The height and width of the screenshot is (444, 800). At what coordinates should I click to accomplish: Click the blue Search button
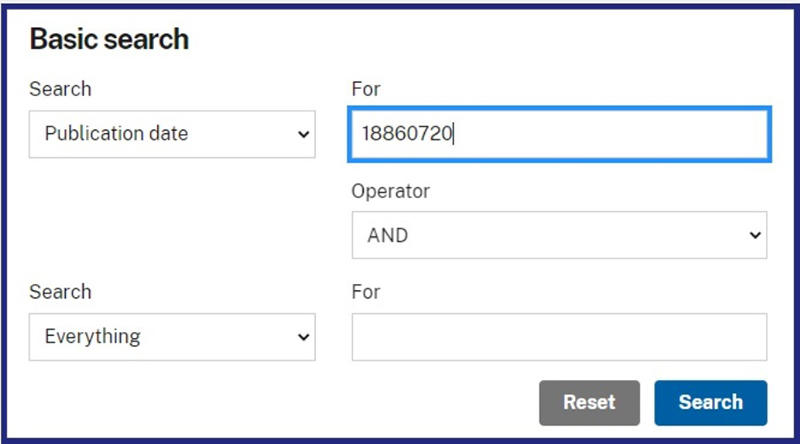pyautogui.click(x=711, y=403)
